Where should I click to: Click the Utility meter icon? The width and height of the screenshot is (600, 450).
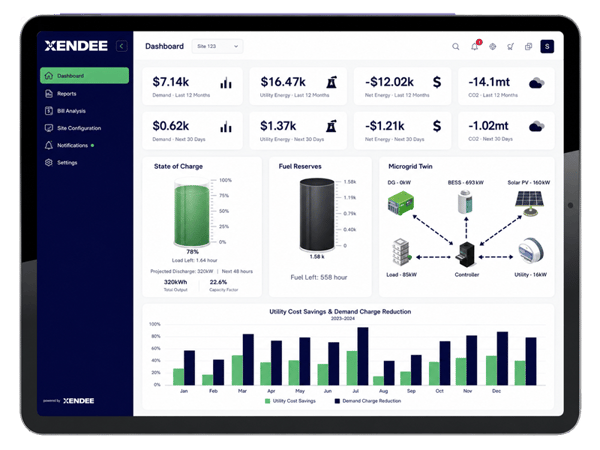pos(531,251)
